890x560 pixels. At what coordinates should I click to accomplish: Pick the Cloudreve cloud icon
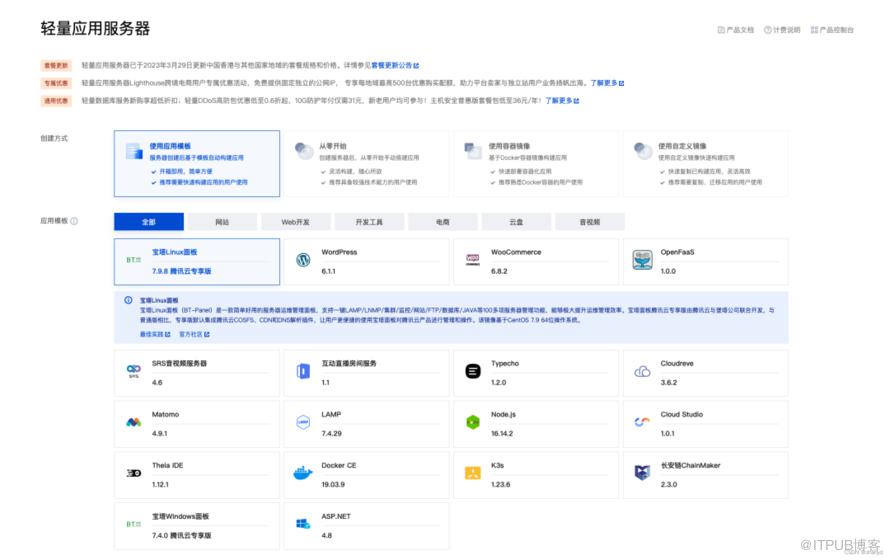pos(642,371)
